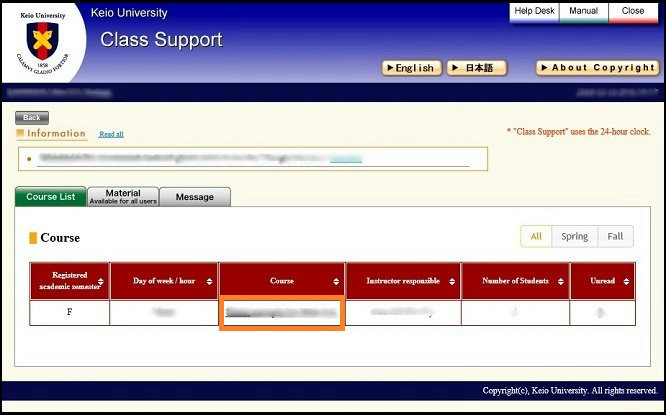Open the Message tab
Image resolution: width=666 pixels, height=415 pixels.
click(x=195, y=197)
